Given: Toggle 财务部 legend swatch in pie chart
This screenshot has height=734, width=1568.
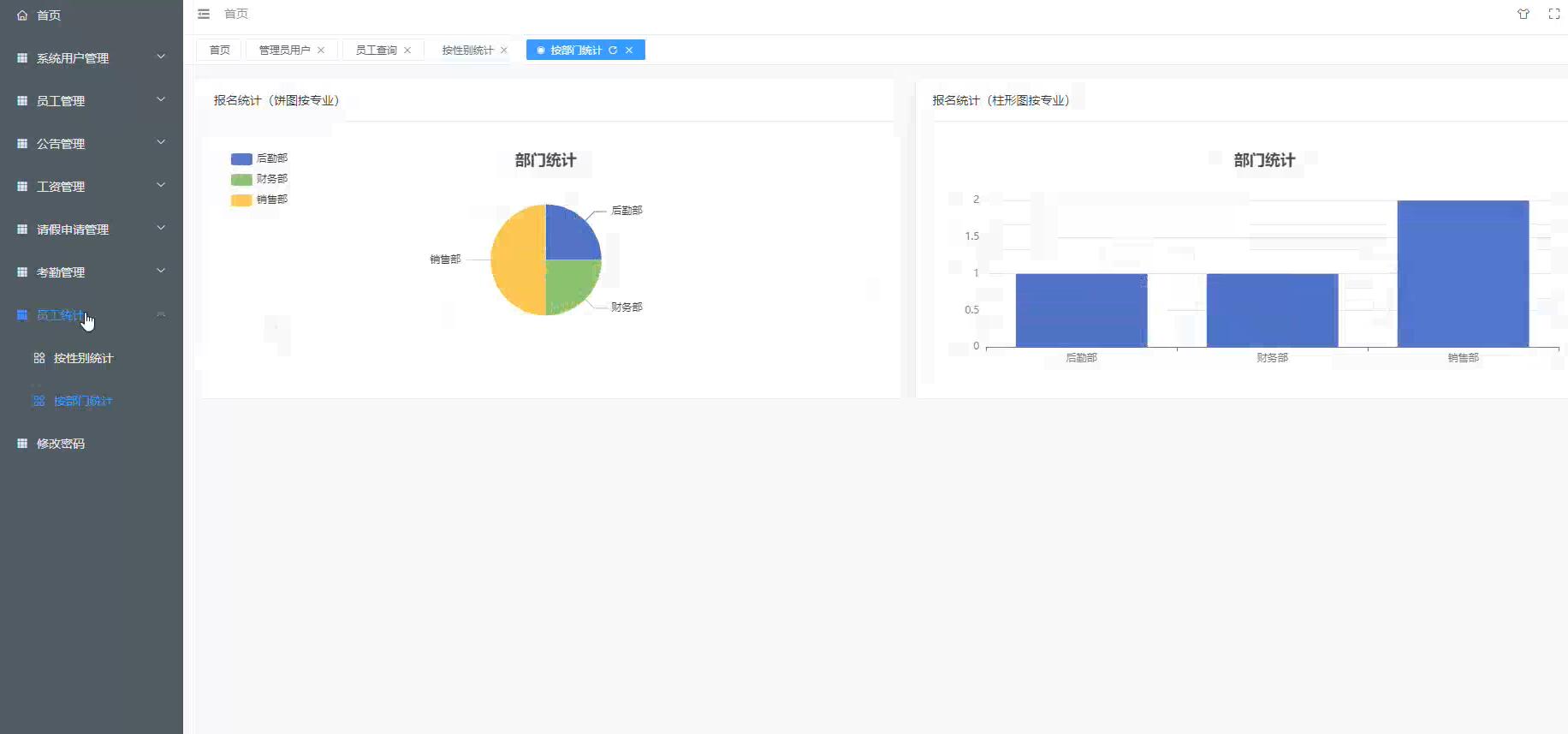Looking at the screenshot, I should [241, 179].
